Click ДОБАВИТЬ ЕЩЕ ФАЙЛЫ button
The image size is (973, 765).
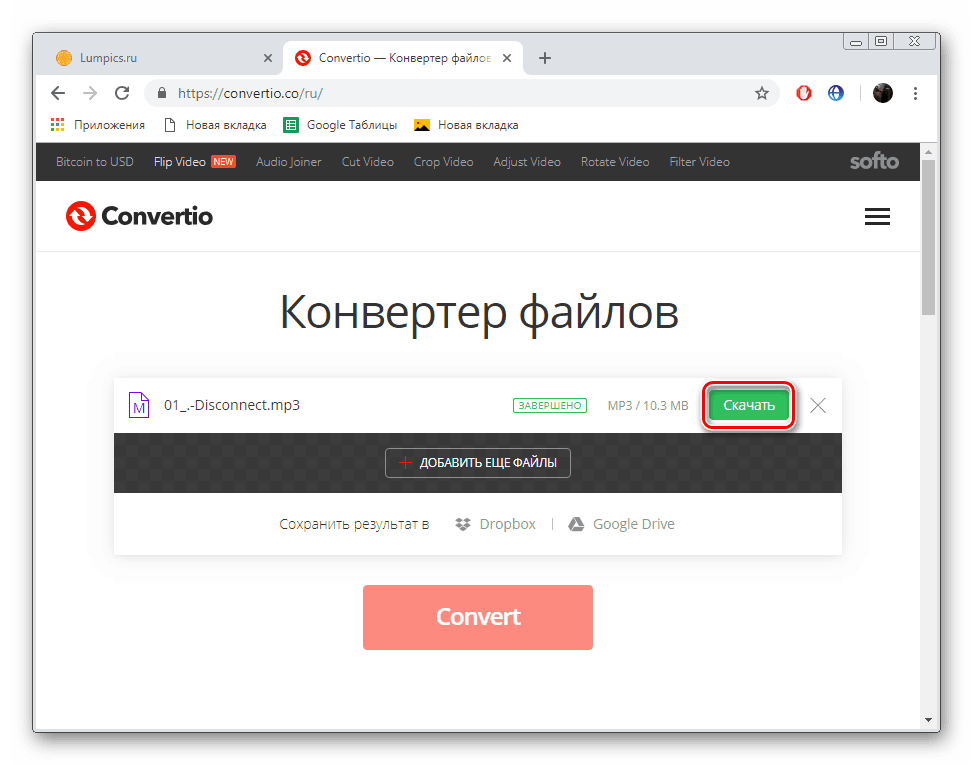coord(478,463)
